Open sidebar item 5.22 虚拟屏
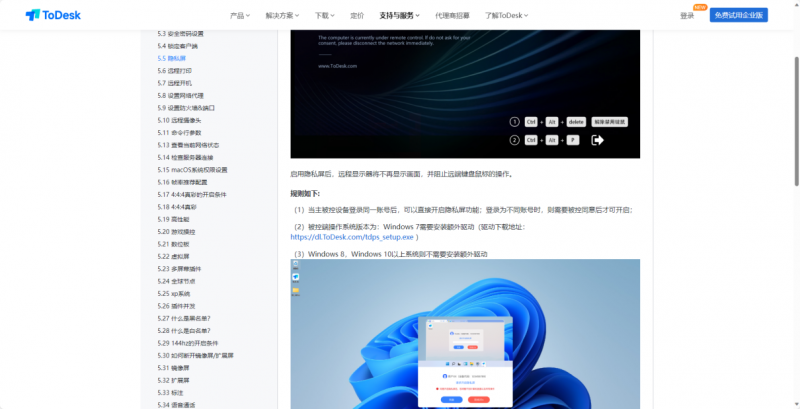The height and width of the screenshot is (409, 800). click(x=173, y=257)
